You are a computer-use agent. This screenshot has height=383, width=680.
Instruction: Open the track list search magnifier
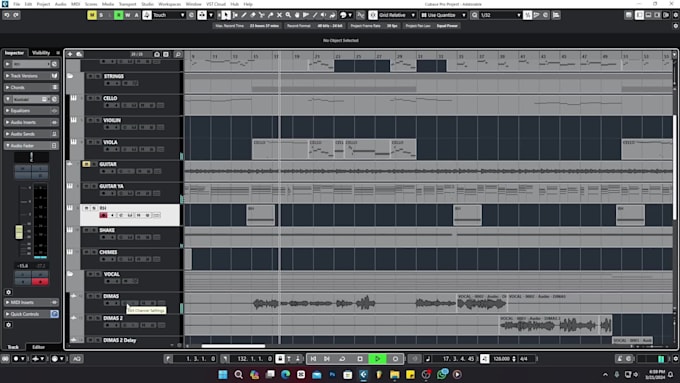tap(178, 54)
